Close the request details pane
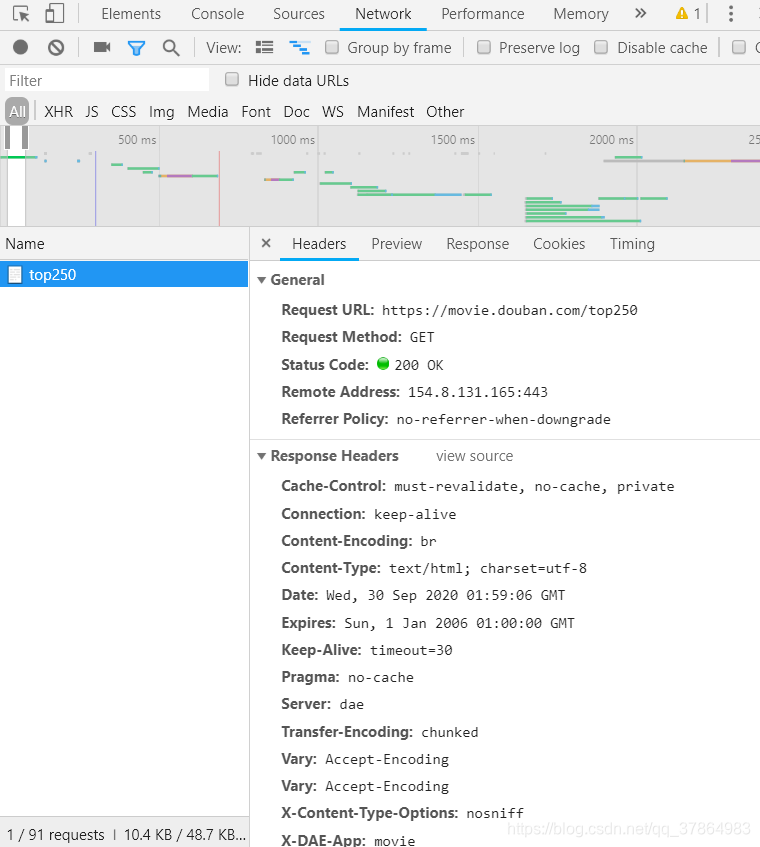 (x=266, y=243)
